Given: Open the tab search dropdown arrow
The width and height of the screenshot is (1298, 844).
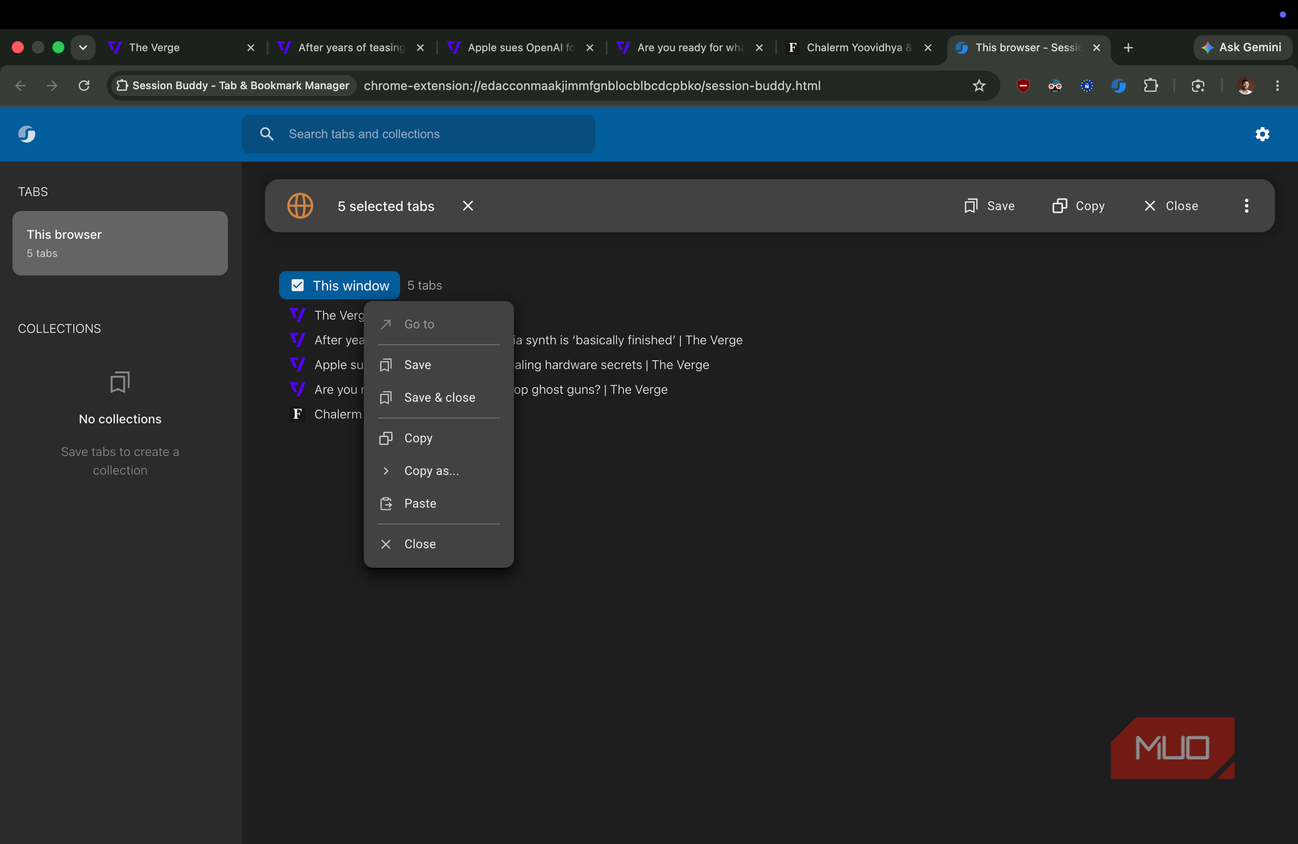Looking at the screenshot, I should (x=83, y=47).
